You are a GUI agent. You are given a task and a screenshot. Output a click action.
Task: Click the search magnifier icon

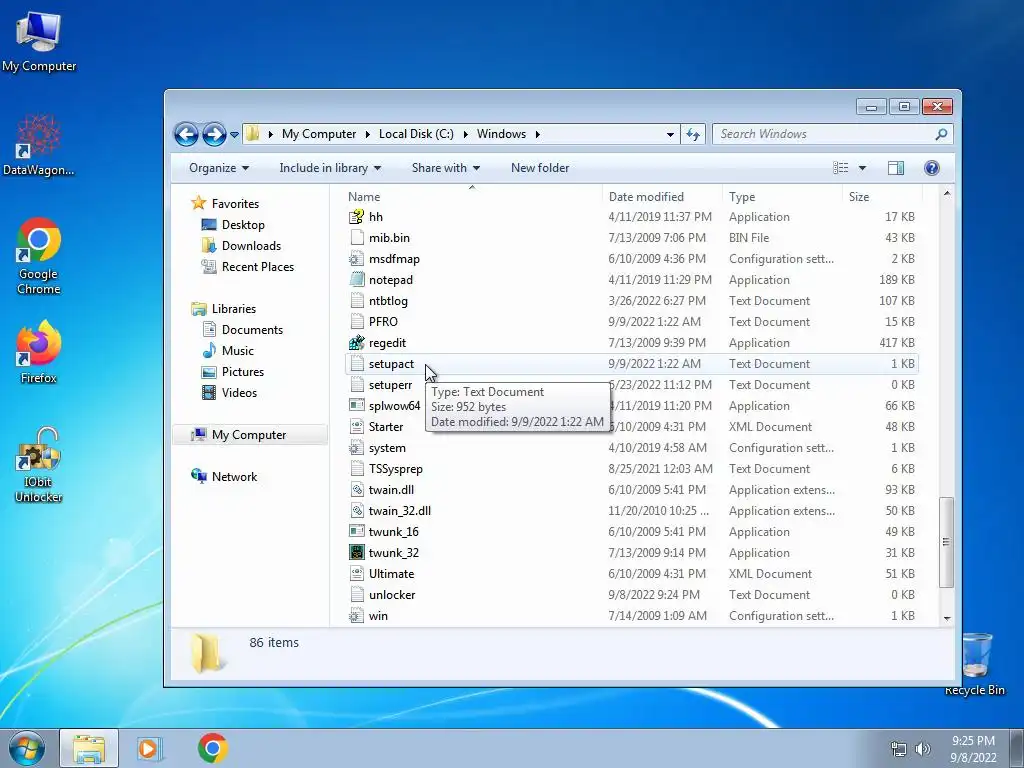click(x=941, y=134)
